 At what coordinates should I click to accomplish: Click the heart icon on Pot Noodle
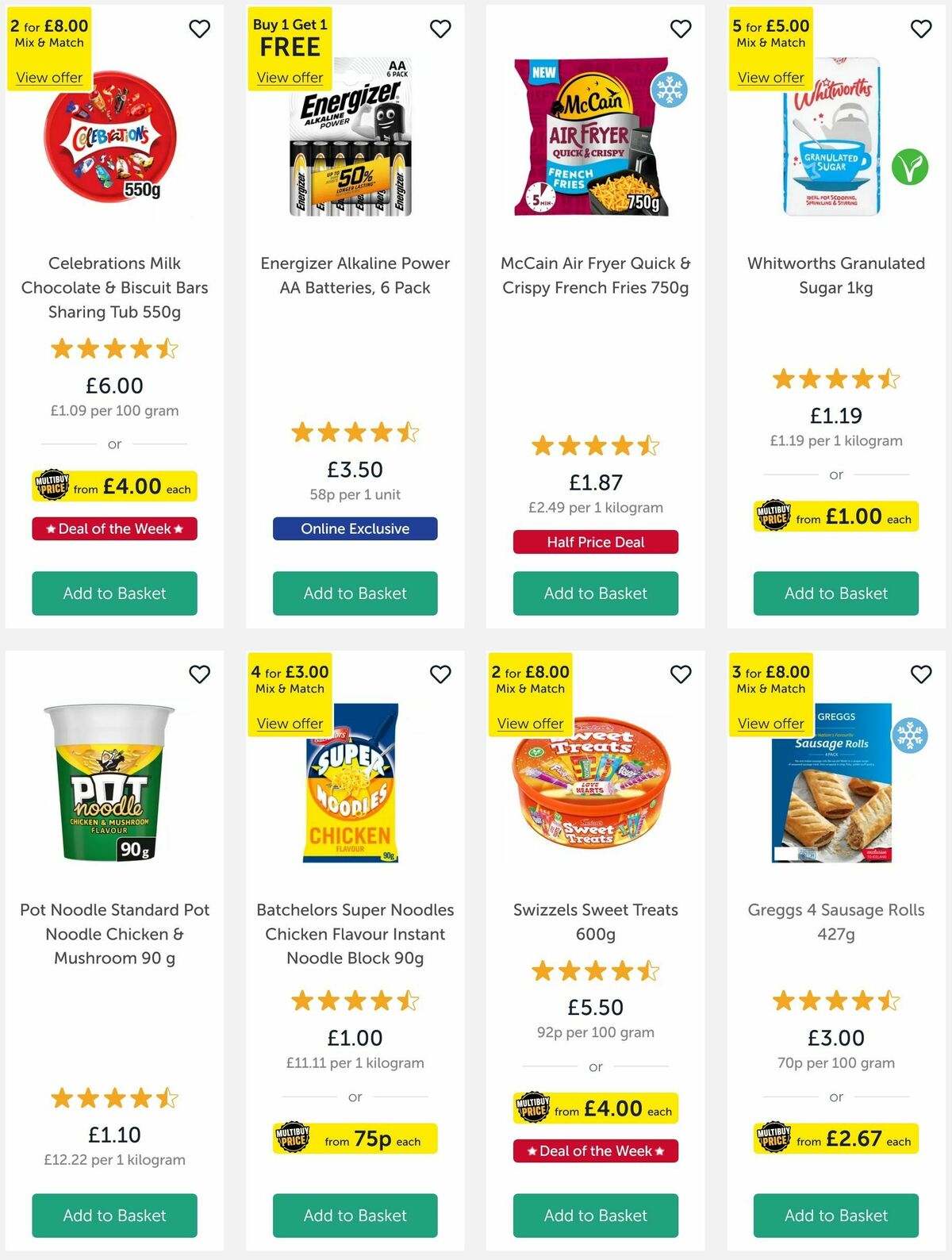coord(199,674)
